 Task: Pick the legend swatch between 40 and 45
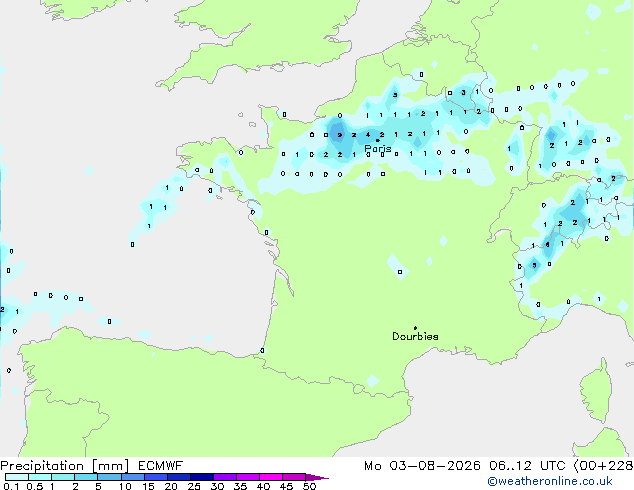point(271,477)
